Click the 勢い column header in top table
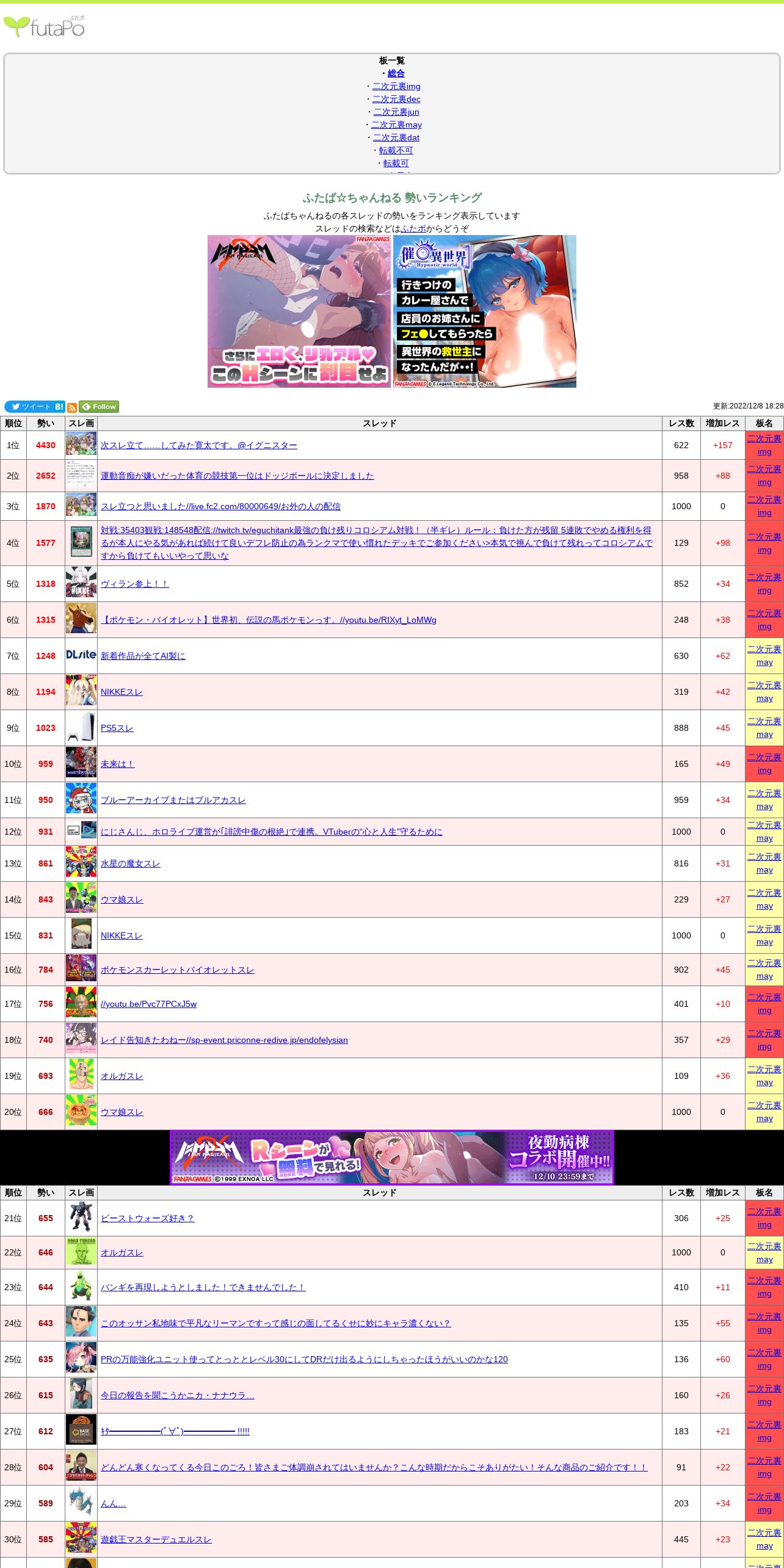Viewport: 784px width, 1568px height. click(x=46, y=423)
